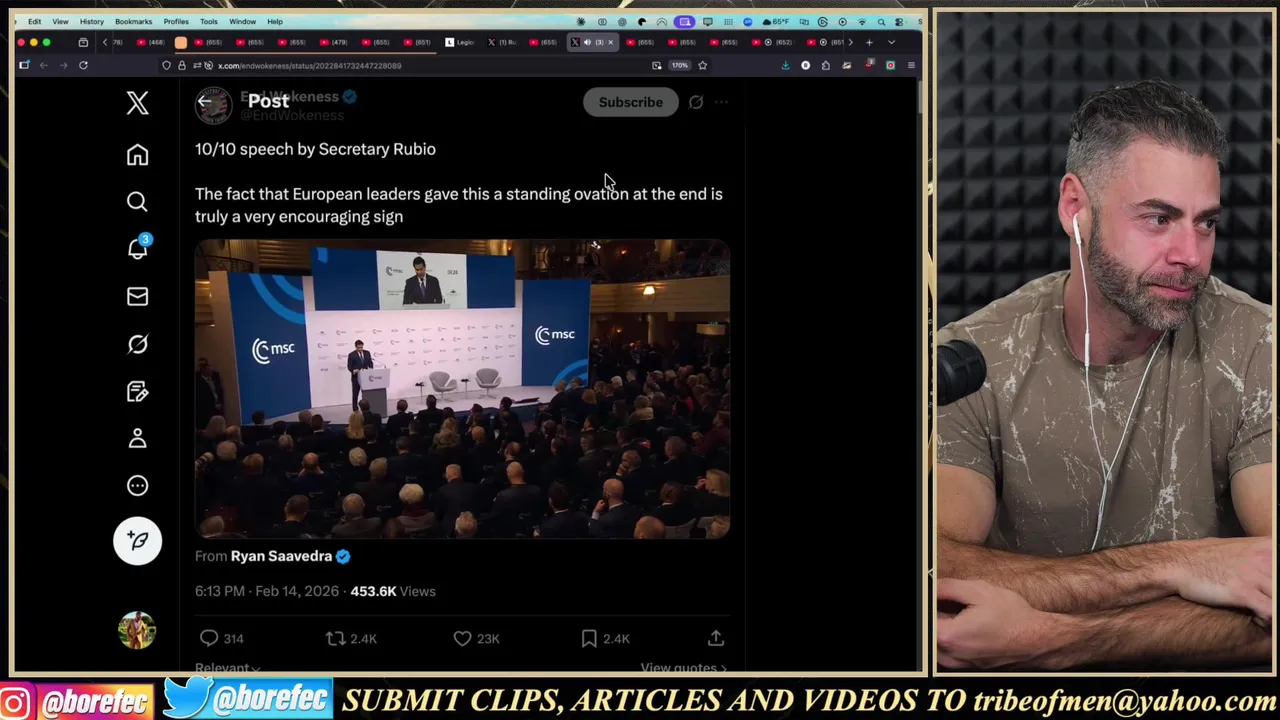Screen dimensions: 1280x720
Task: Switch to the YouTube (468) tab
Action: [x=150, y=42]
